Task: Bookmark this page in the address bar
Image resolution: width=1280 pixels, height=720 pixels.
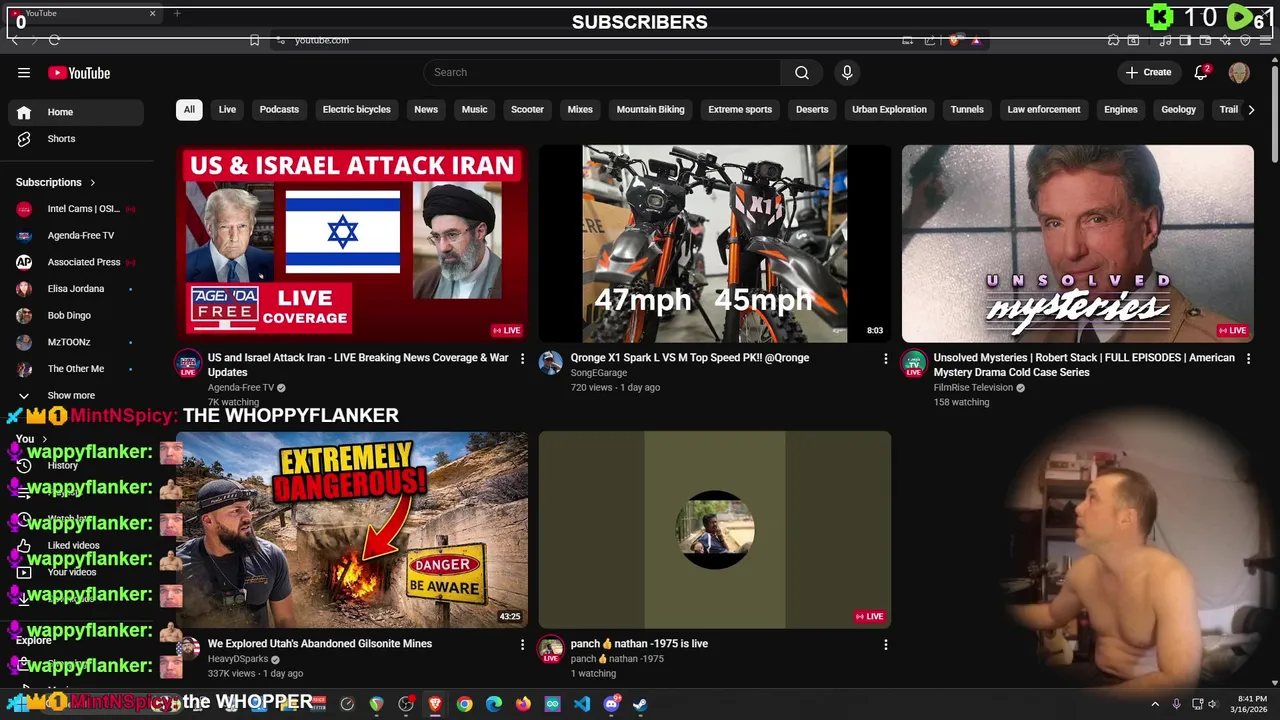Action: [x=254, y=40]
